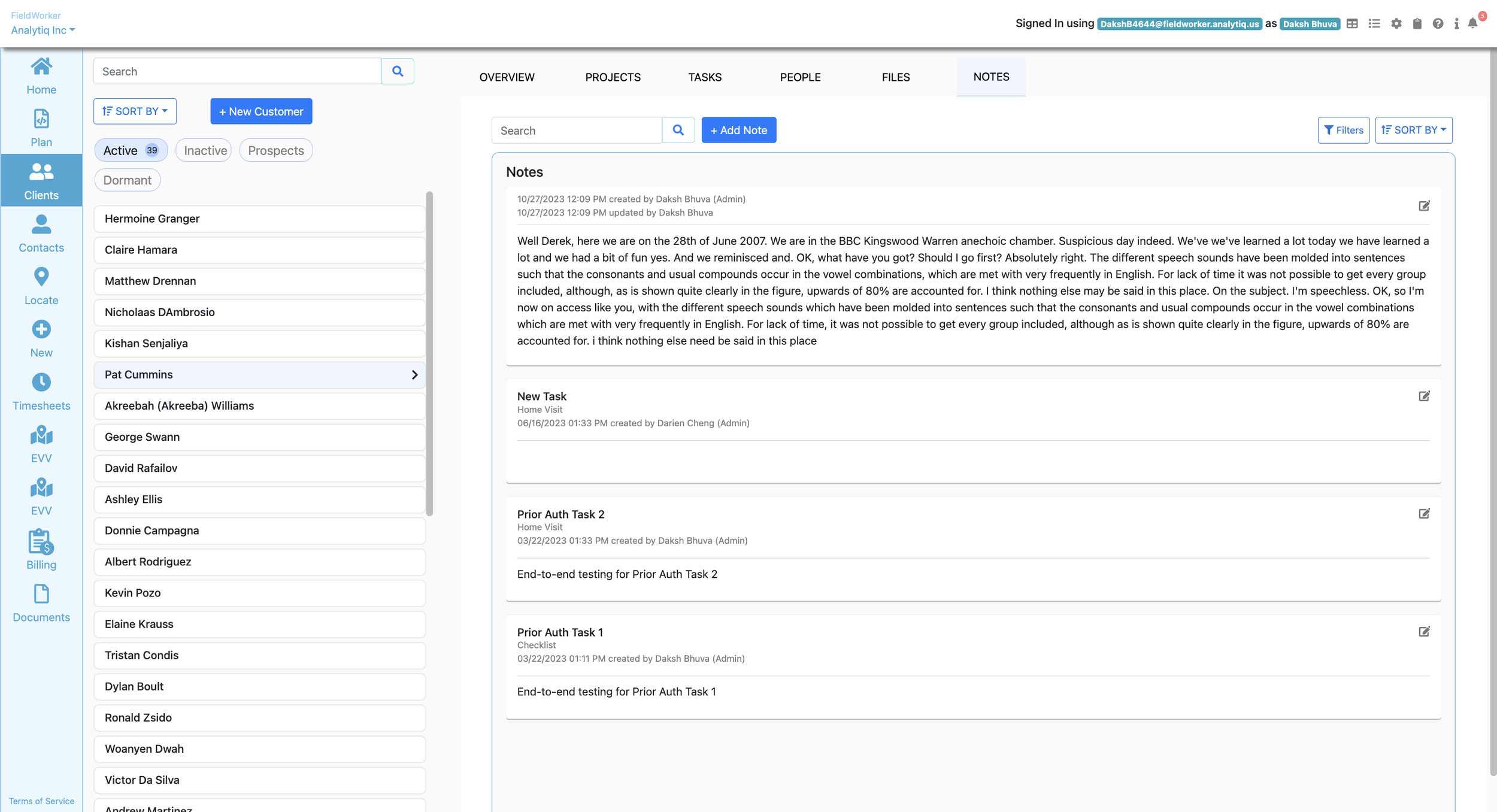Screen dimensions: 1497x812
Task: Open the customer list SORT BY dropdown
Action: click(x=135, y=111)
